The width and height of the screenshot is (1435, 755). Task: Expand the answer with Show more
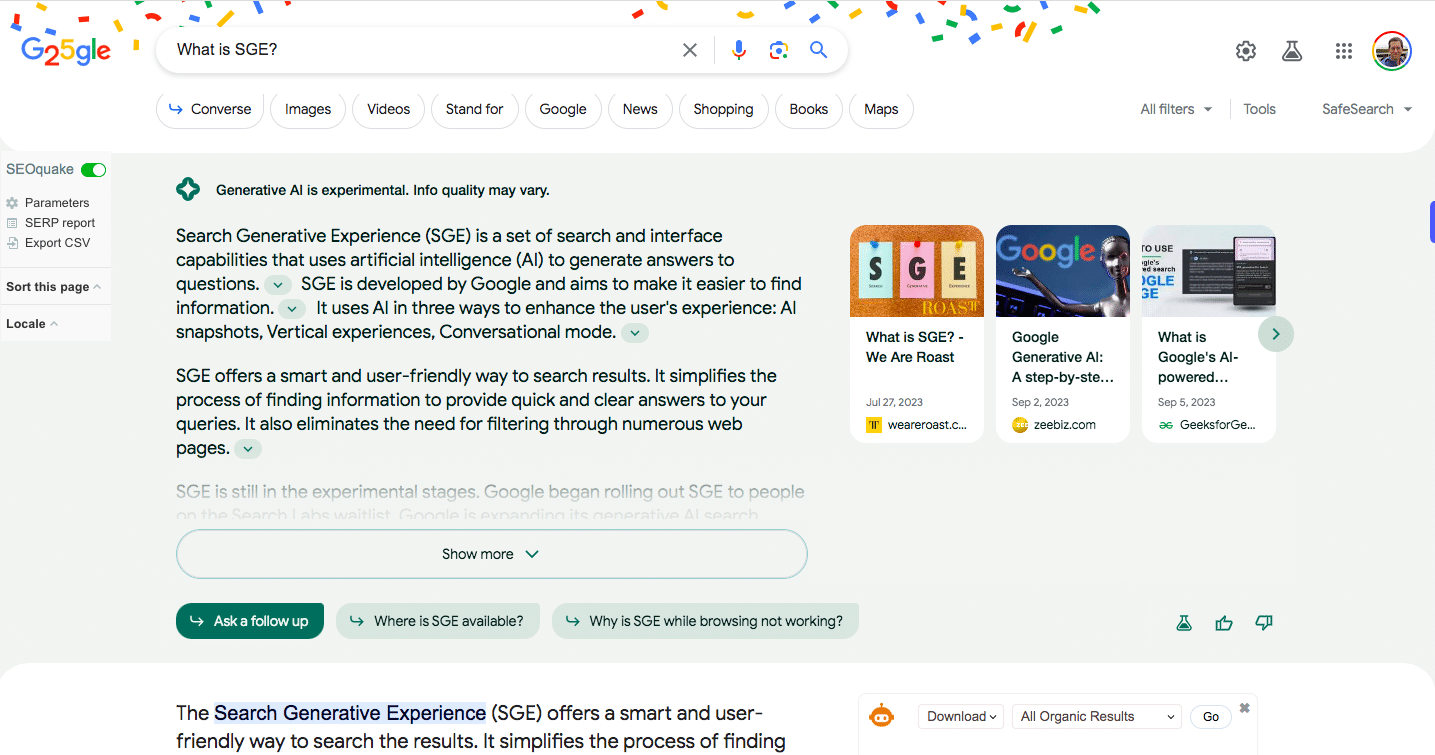491,554
